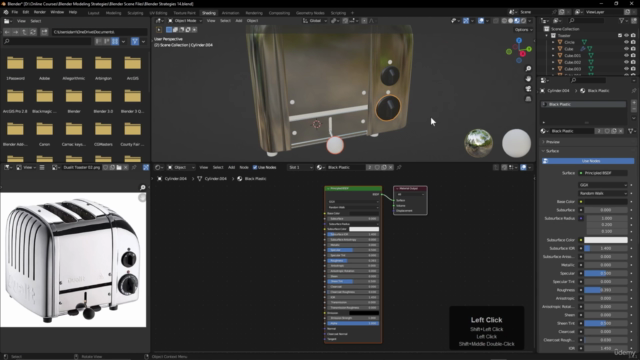
Task: Click the file browser filter funnel icon
Action: click(x=135, y=41)
